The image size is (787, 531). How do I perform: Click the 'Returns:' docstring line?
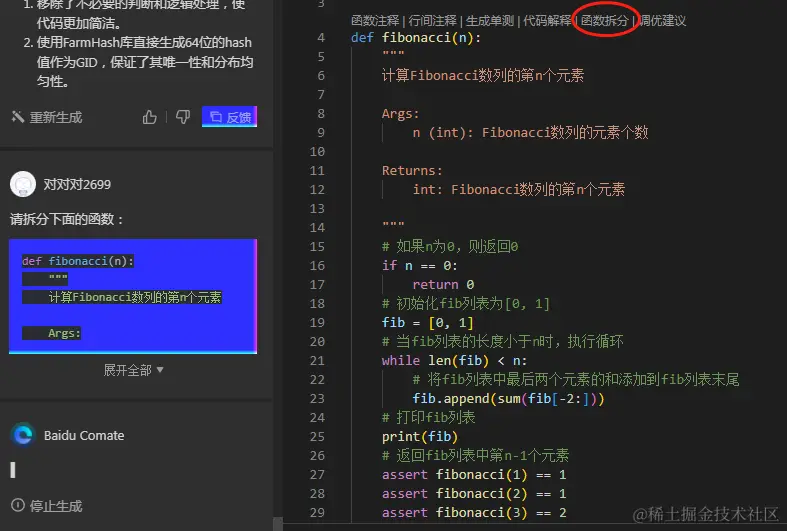point(412,171)
